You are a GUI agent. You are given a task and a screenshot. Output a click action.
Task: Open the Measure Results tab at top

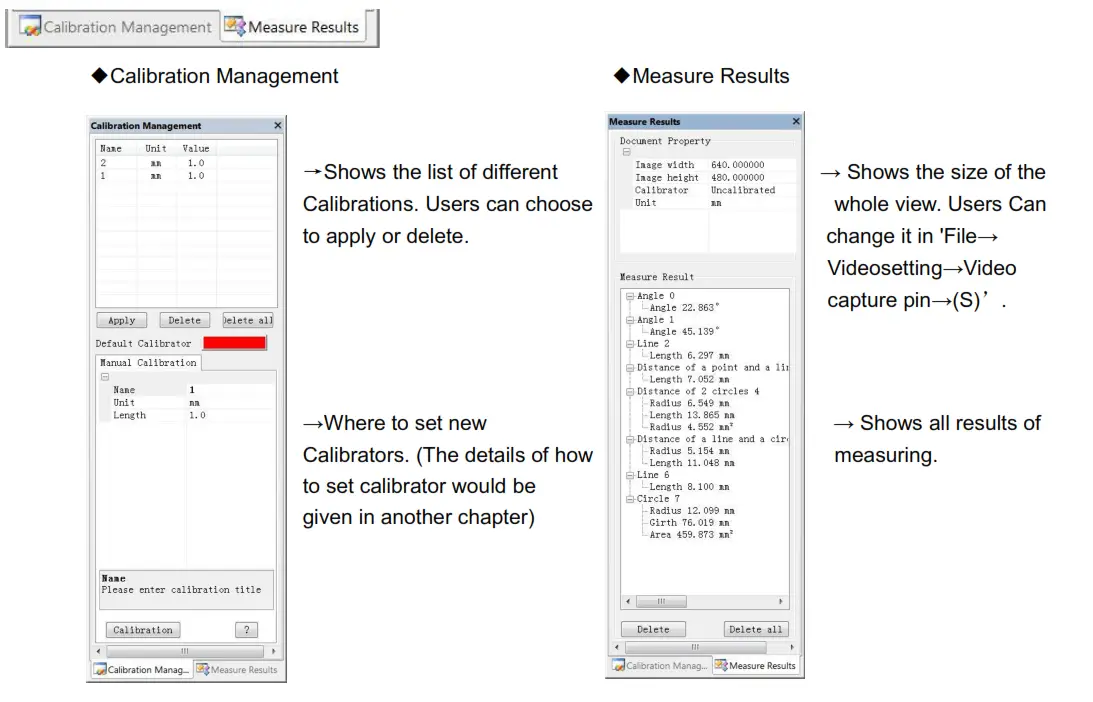point(293,27)
